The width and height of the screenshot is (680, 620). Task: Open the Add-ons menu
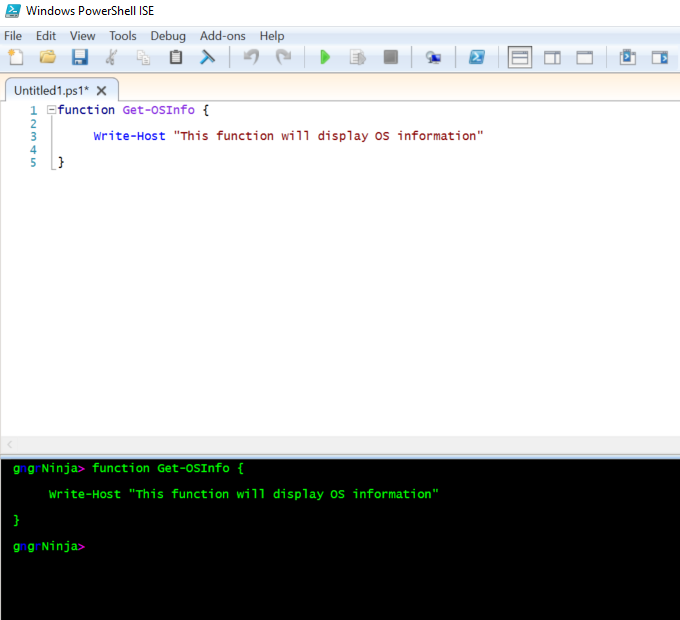[222, 36]
